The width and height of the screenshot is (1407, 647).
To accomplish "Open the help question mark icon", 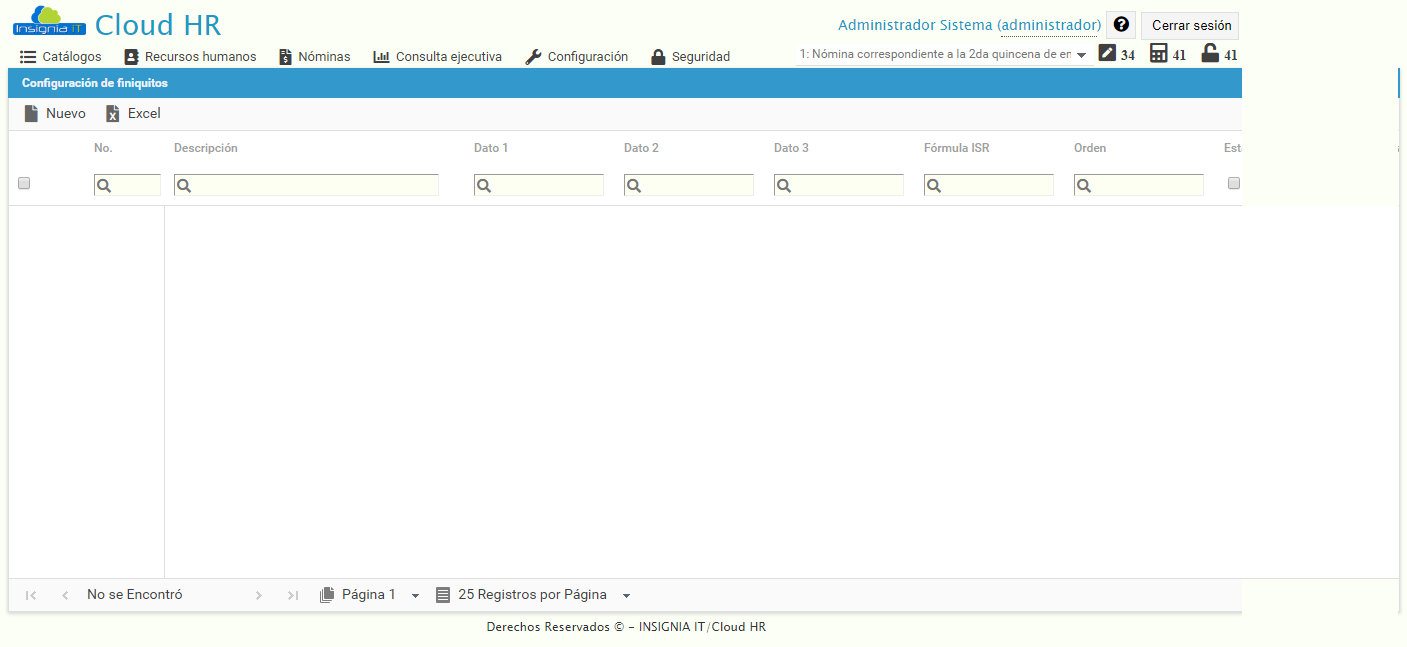I will pyautogui.click(x=1120, y=24).
